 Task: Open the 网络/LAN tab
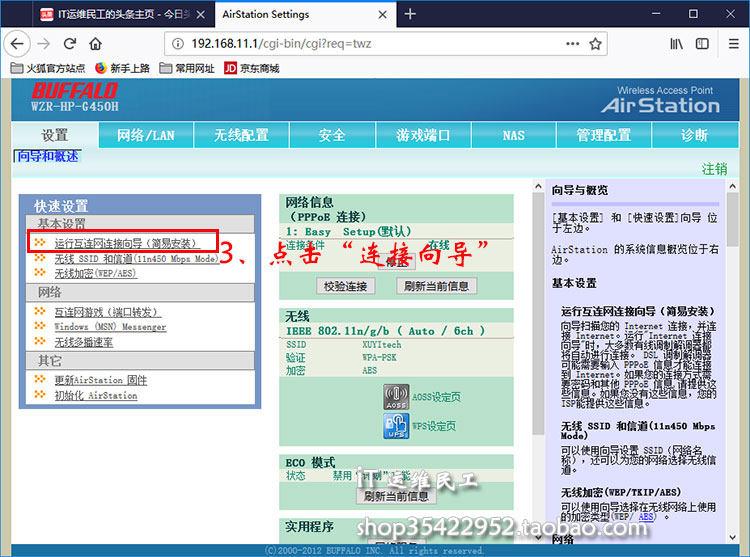(146, 135)
